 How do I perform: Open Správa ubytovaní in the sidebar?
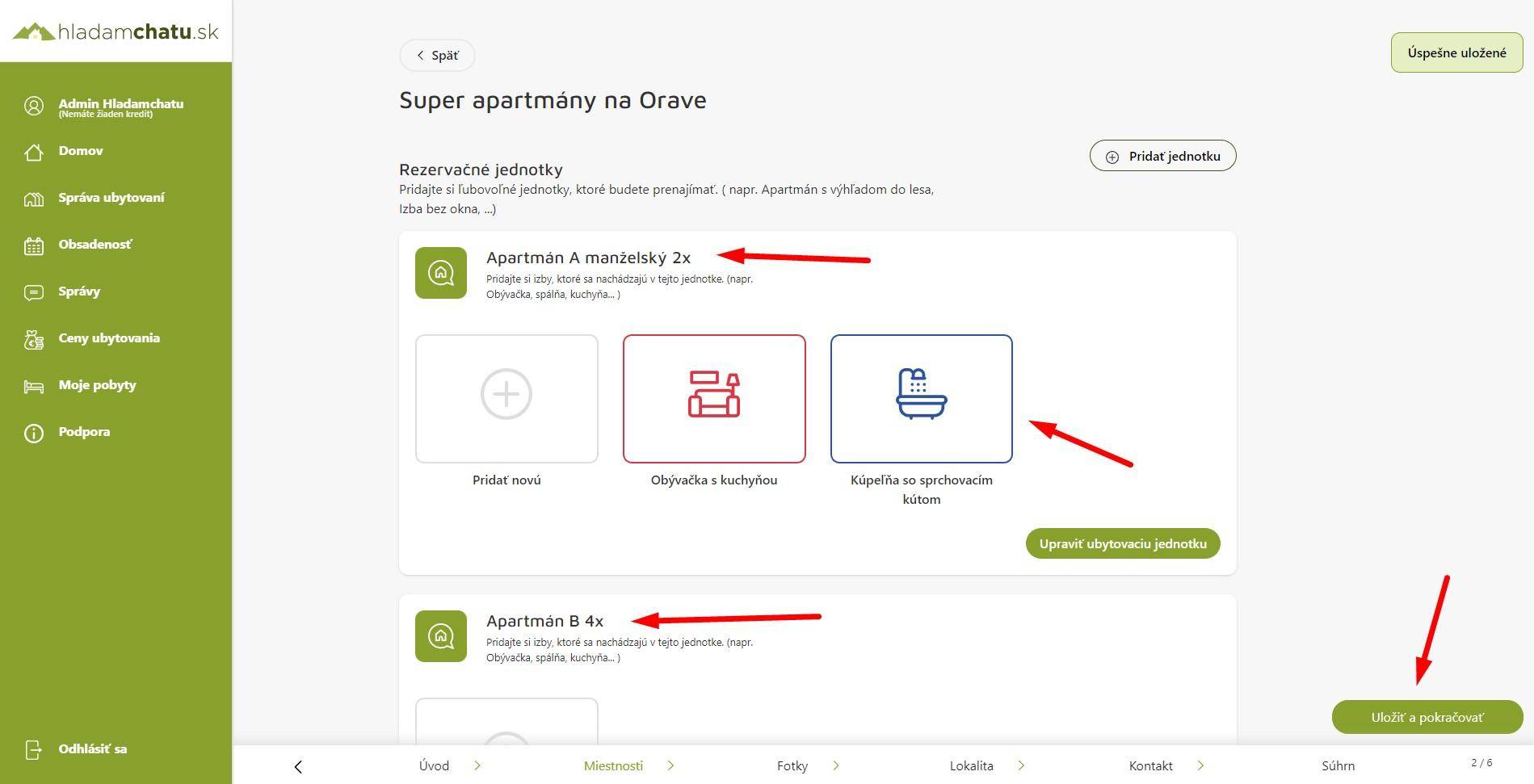click(x=111, y=198)
